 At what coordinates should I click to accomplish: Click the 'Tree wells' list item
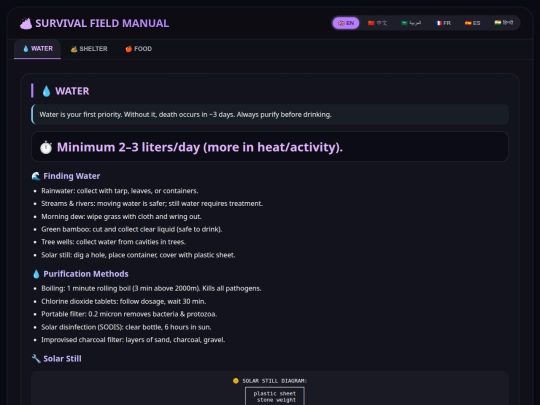[113, 242]
